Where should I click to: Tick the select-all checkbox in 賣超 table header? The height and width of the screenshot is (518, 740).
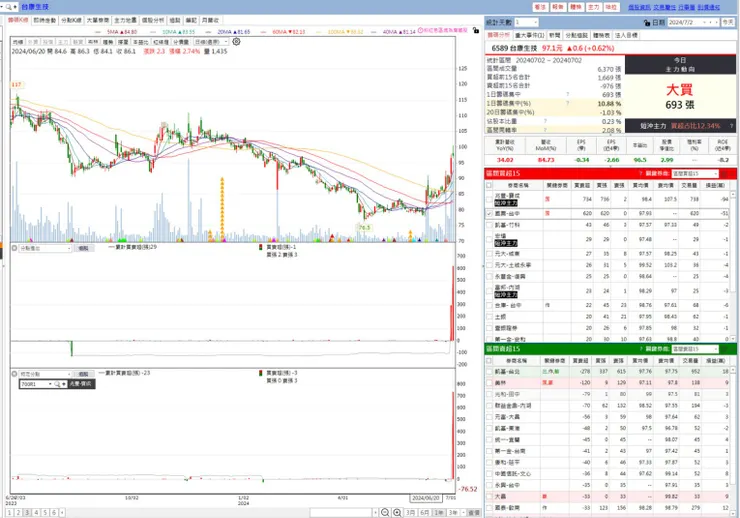point(489,361)
